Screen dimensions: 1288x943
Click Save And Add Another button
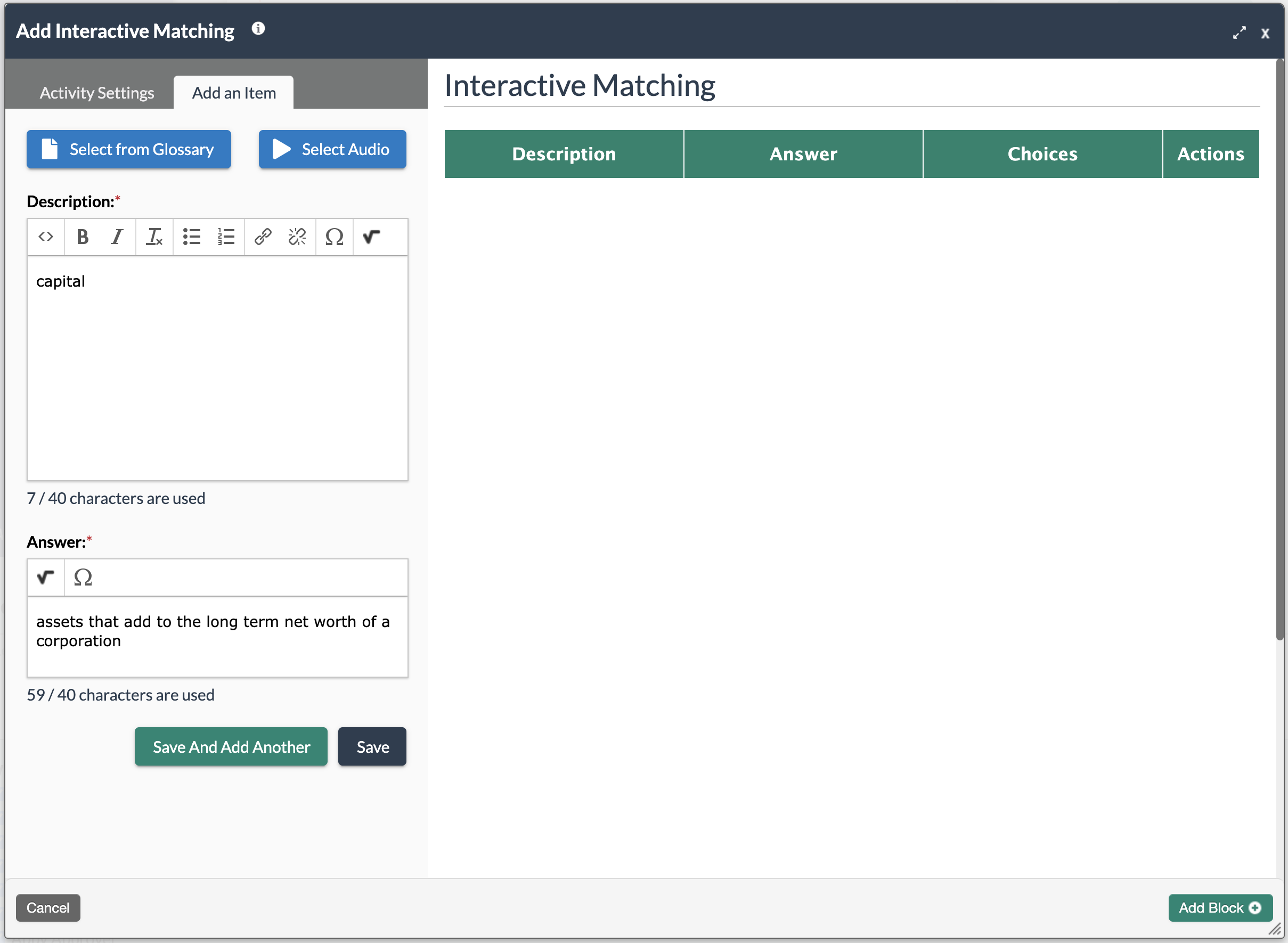coord(231,746)
